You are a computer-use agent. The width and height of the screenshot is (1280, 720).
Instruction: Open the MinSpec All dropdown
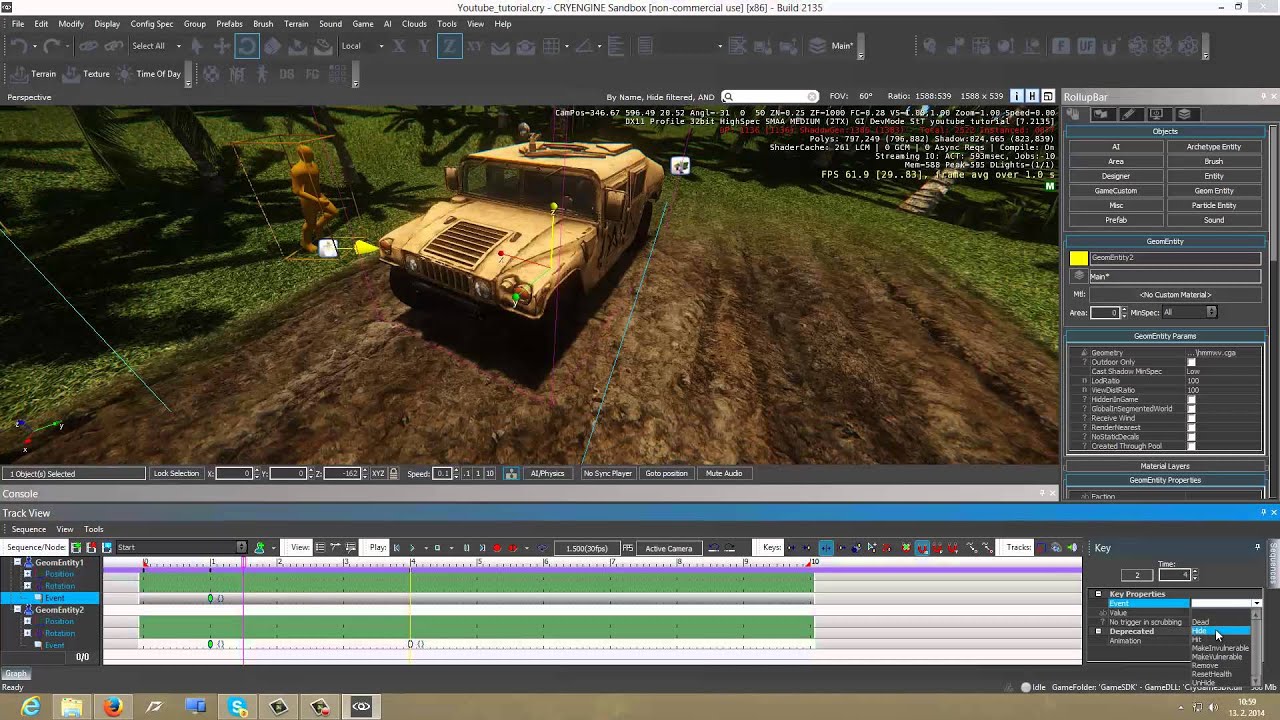pos(1189,313)
